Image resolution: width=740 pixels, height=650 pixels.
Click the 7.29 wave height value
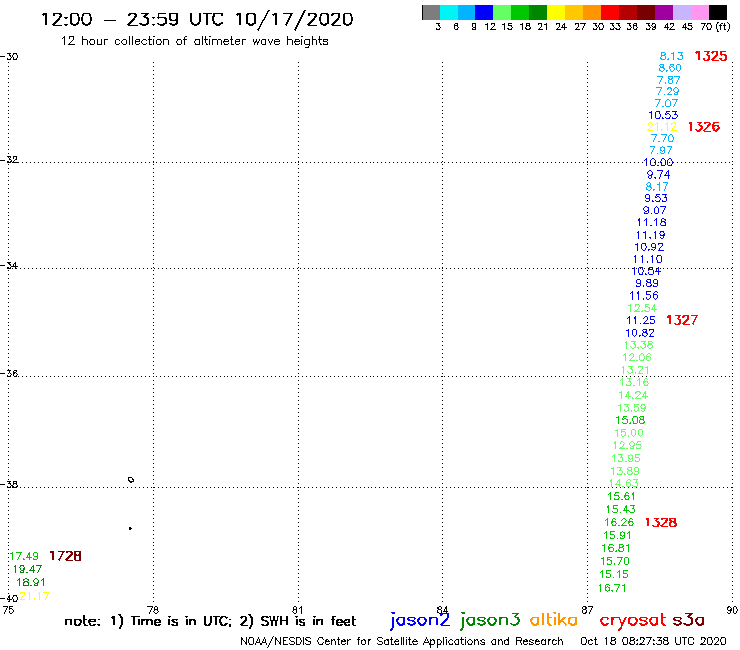[x=668, y=92]
